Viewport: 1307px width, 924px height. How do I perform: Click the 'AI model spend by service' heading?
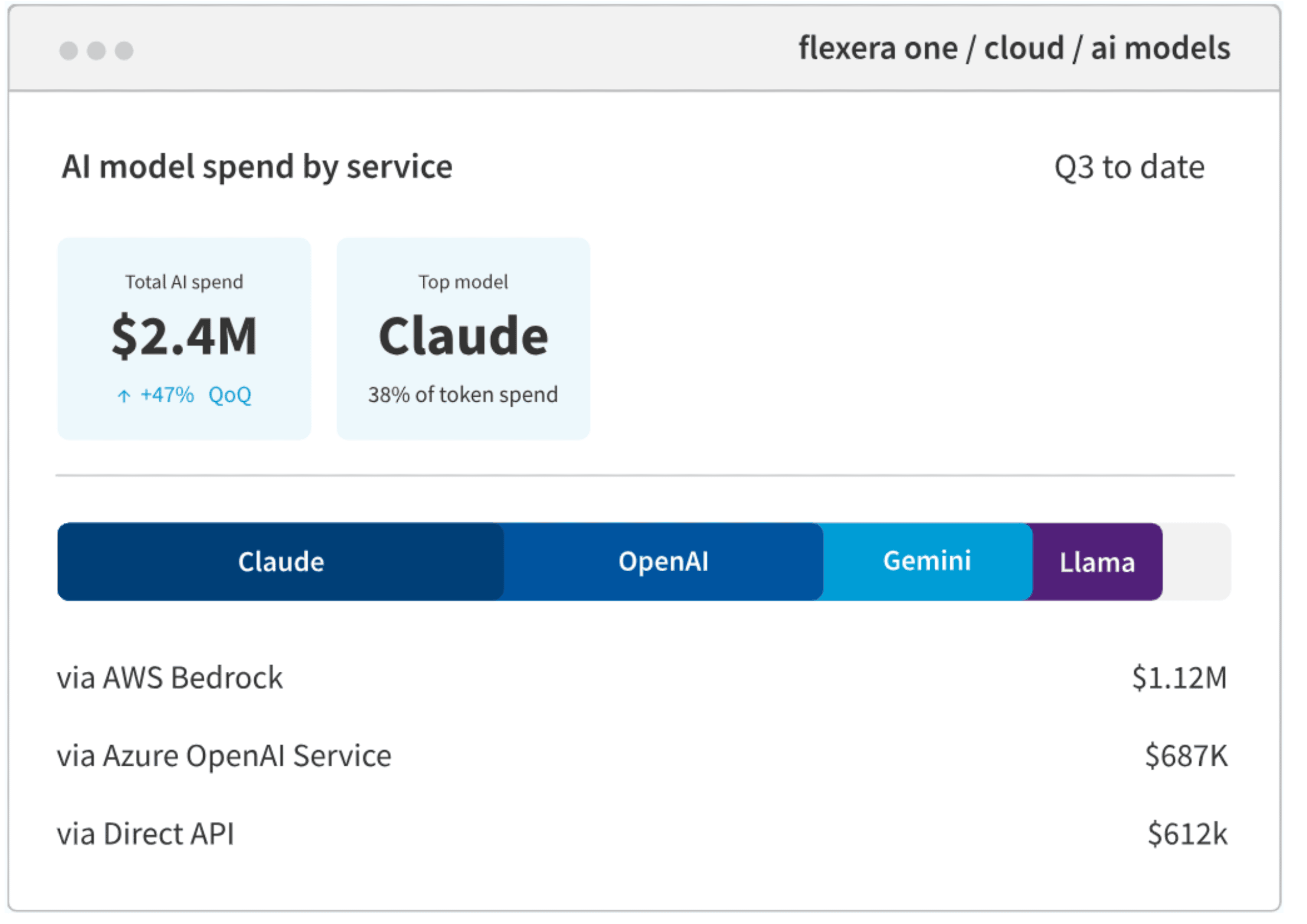[x=257, y=167]
